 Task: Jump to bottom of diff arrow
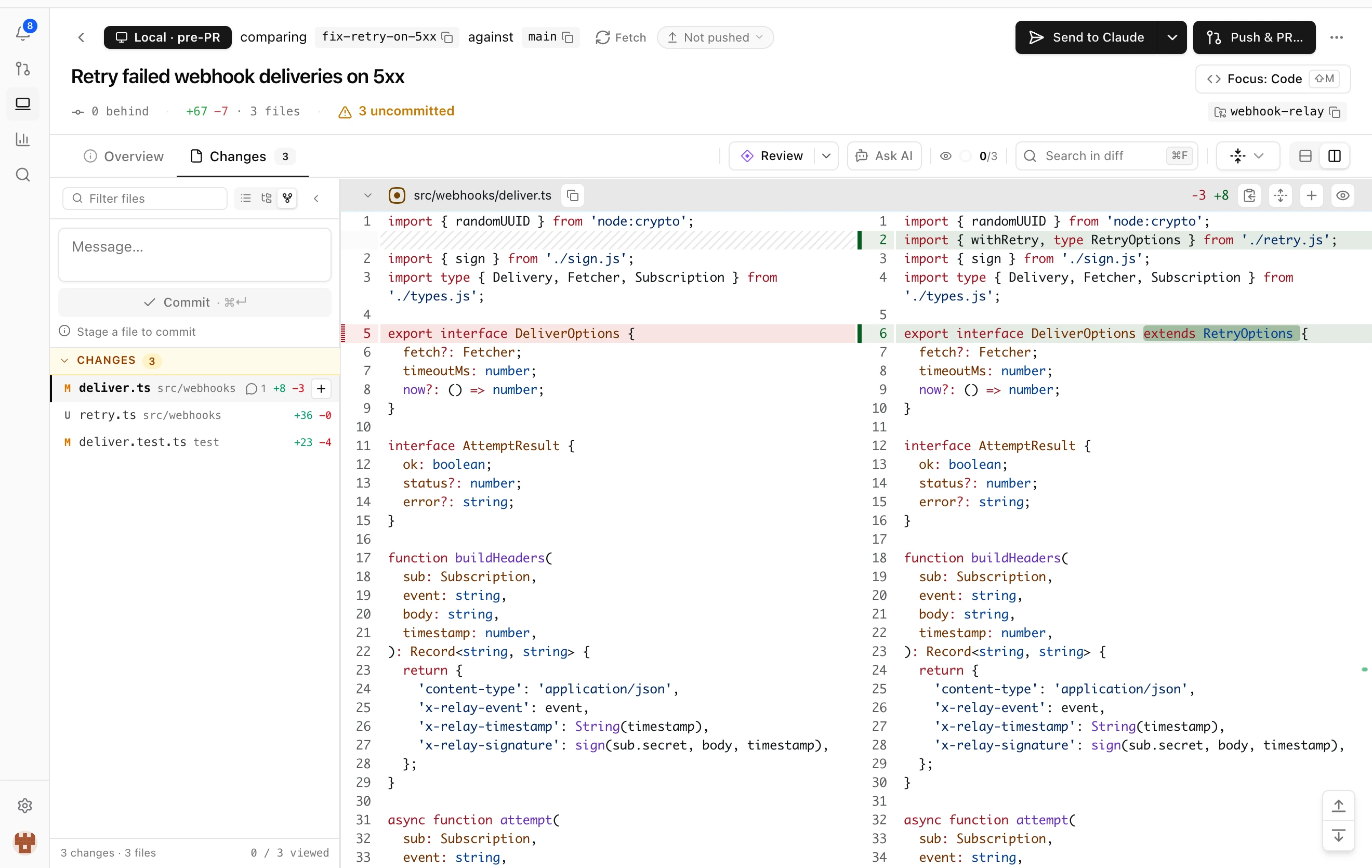click(1338, 836)
